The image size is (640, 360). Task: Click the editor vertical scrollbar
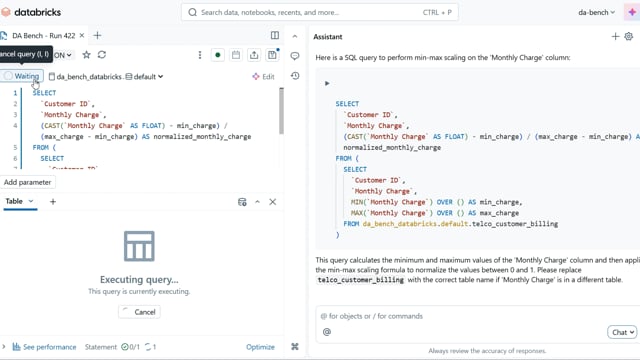(x=281, y=111)
